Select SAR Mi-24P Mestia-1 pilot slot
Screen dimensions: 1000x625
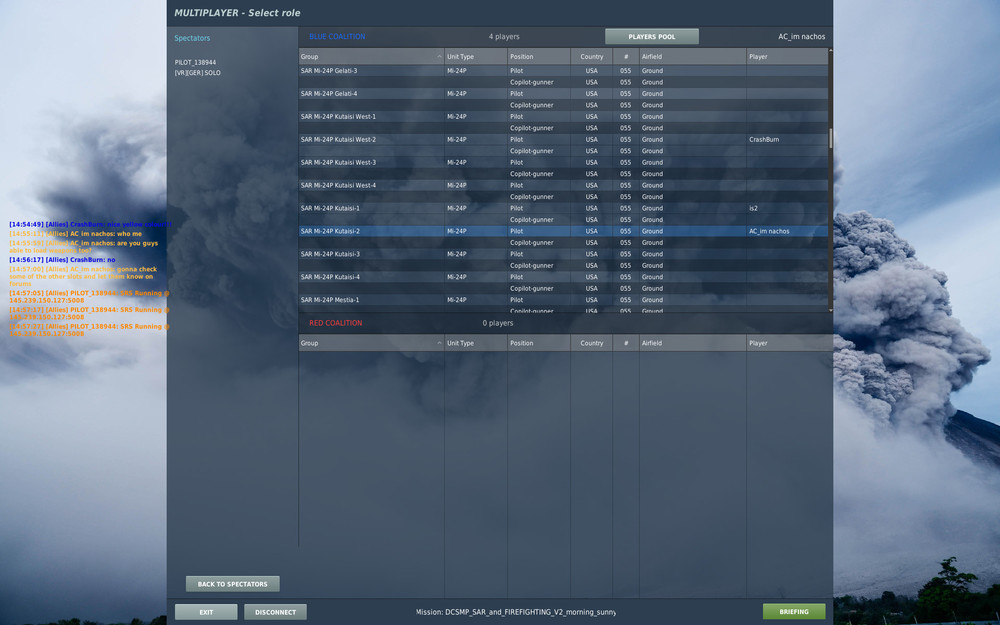pos(563,300)
